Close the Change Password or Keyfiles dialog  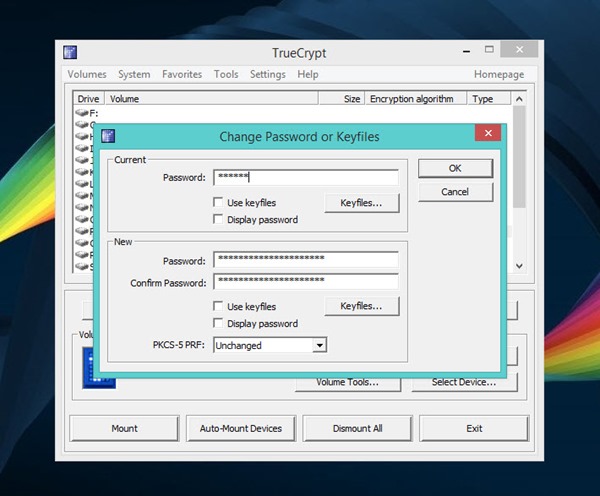coord(488,133)
